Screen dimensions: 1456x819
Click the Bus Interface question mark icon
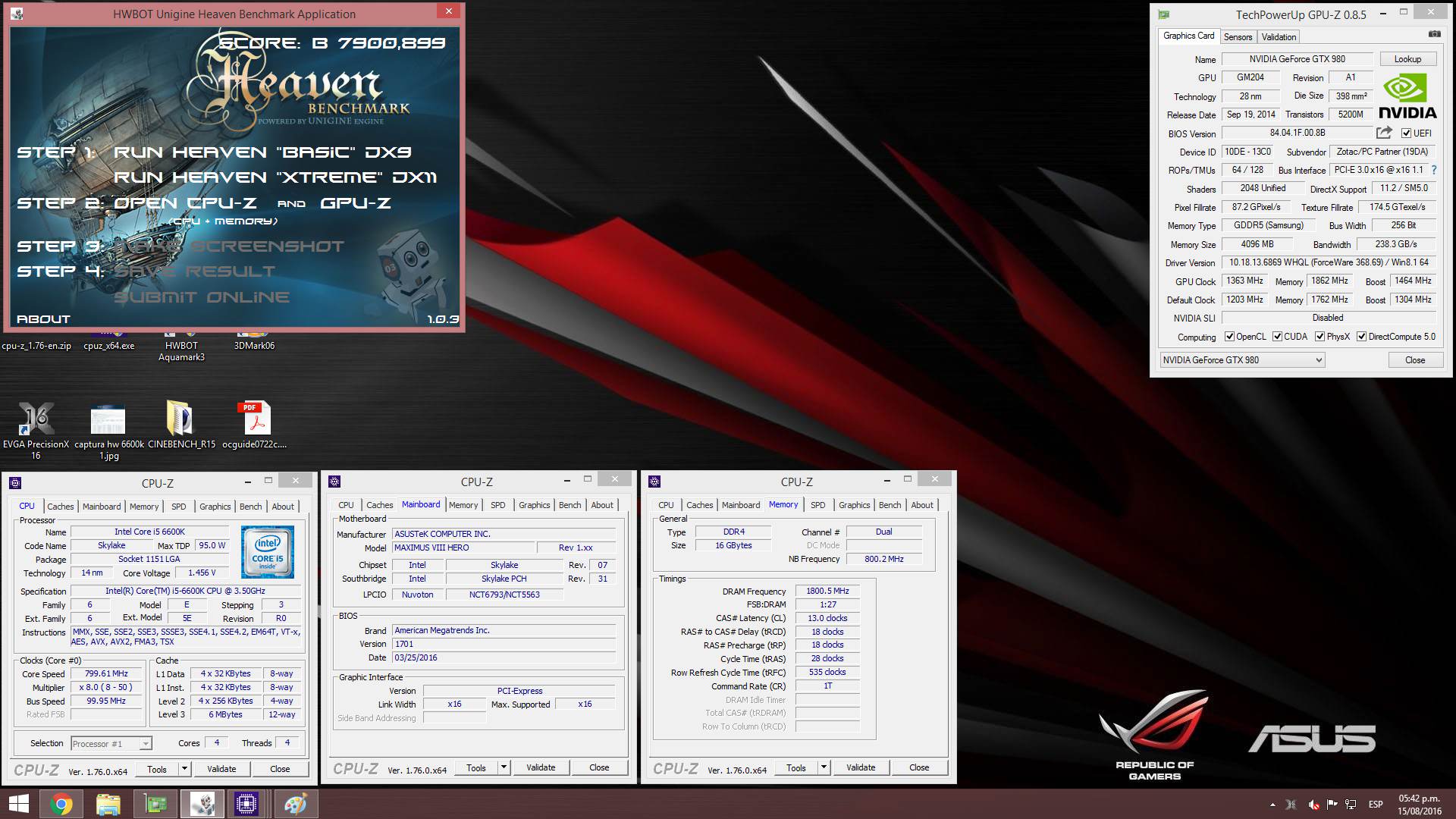point(1434,170)
